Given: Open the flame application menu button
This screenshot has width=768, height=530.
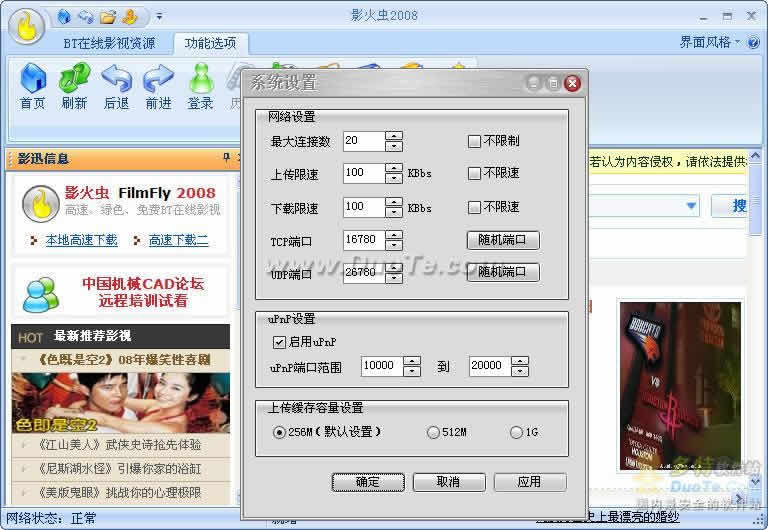Looking at the screenshot, I should pos(26,26).
